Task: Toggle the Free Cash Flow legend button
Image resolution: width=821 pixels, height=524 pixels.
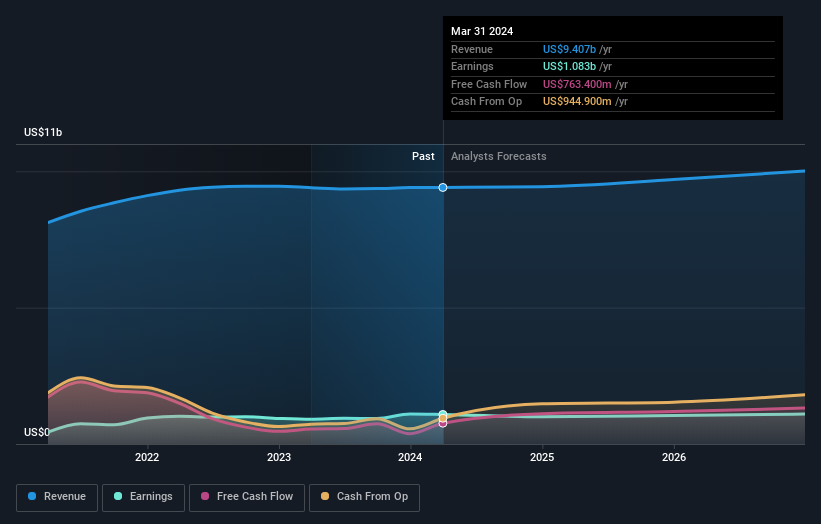Action: (247, 497)
